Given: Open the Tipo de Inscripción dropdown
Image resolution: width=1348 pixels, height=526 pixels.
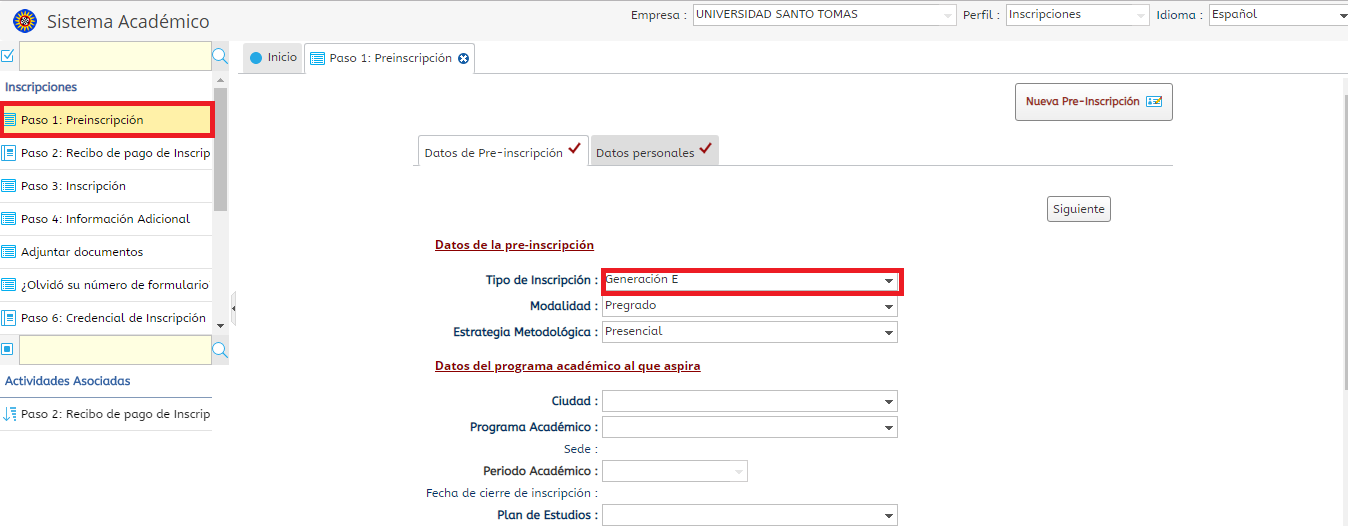Looking at the screenshot, I should 751,281.
